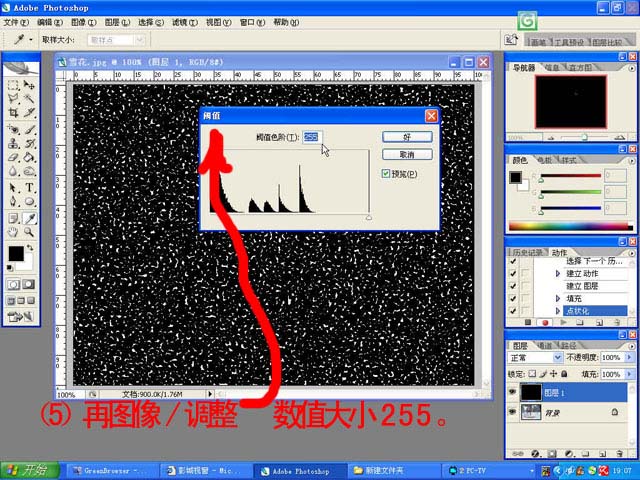
Task: Click the 取消 (Cancel) button in Threshold dialog
Action: [407, 154]
